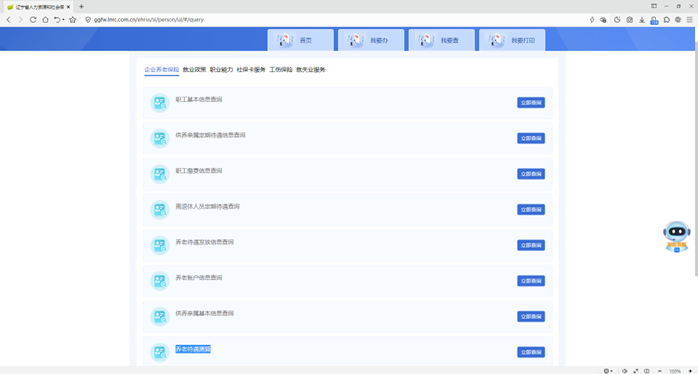Open dropdown arrow beside the undo button
698x374 pixels.
pos(63,20)
